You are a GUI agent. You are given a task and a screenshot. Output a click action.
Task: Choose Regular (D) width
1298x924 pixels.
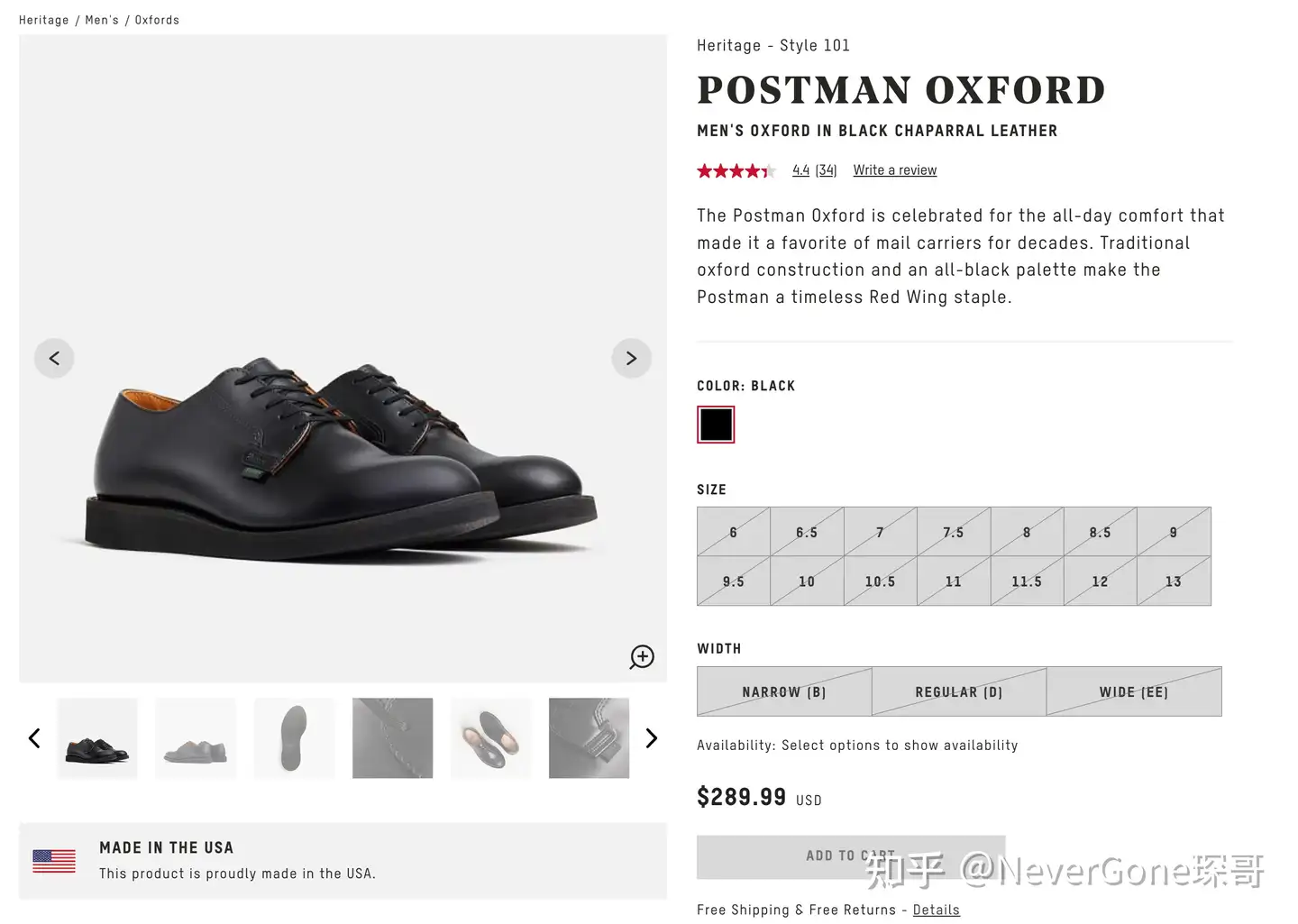[958, 691]
